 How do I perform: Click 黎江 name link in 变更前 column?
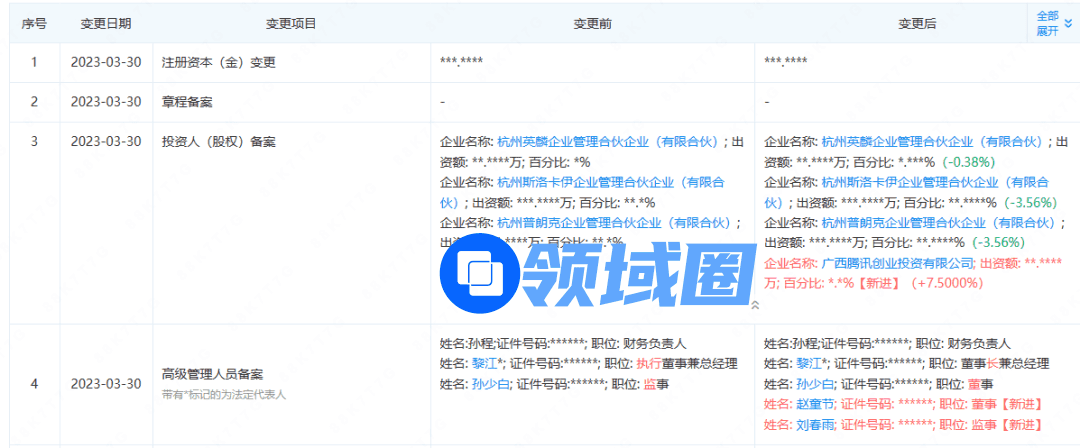click(x=486, y=363)
